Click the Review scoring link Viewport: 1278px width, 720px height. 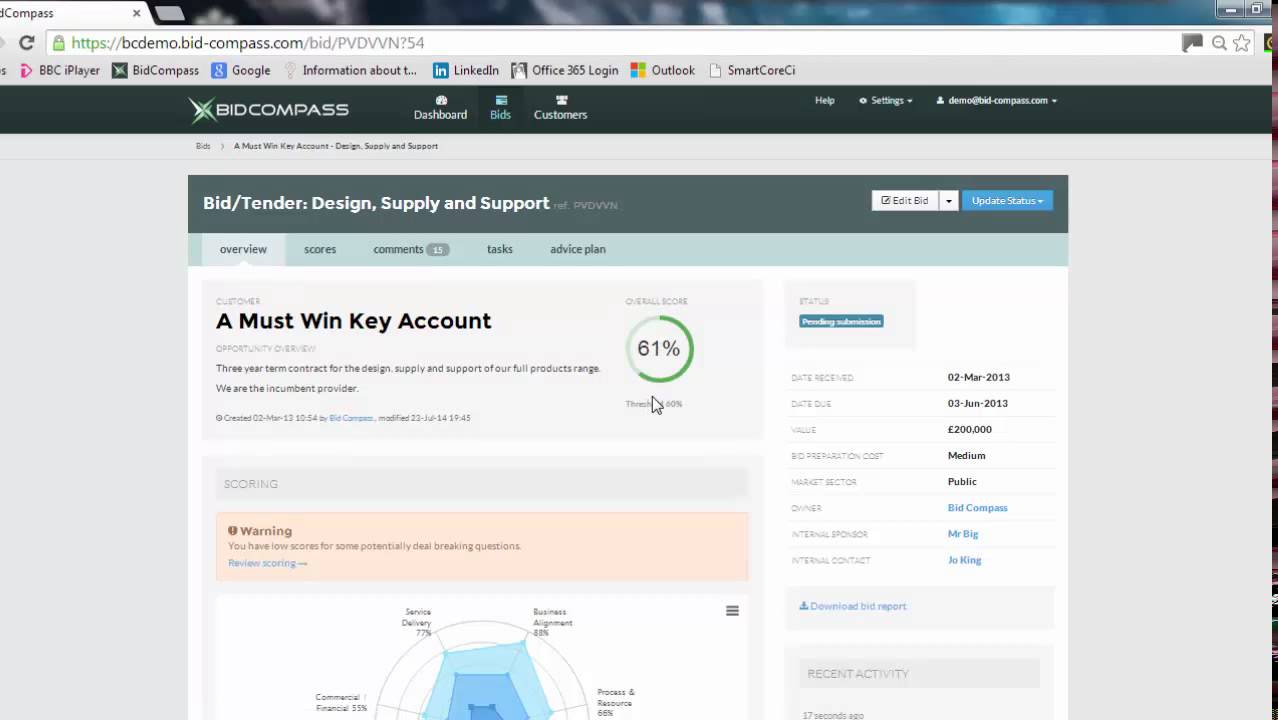[268, 563]
